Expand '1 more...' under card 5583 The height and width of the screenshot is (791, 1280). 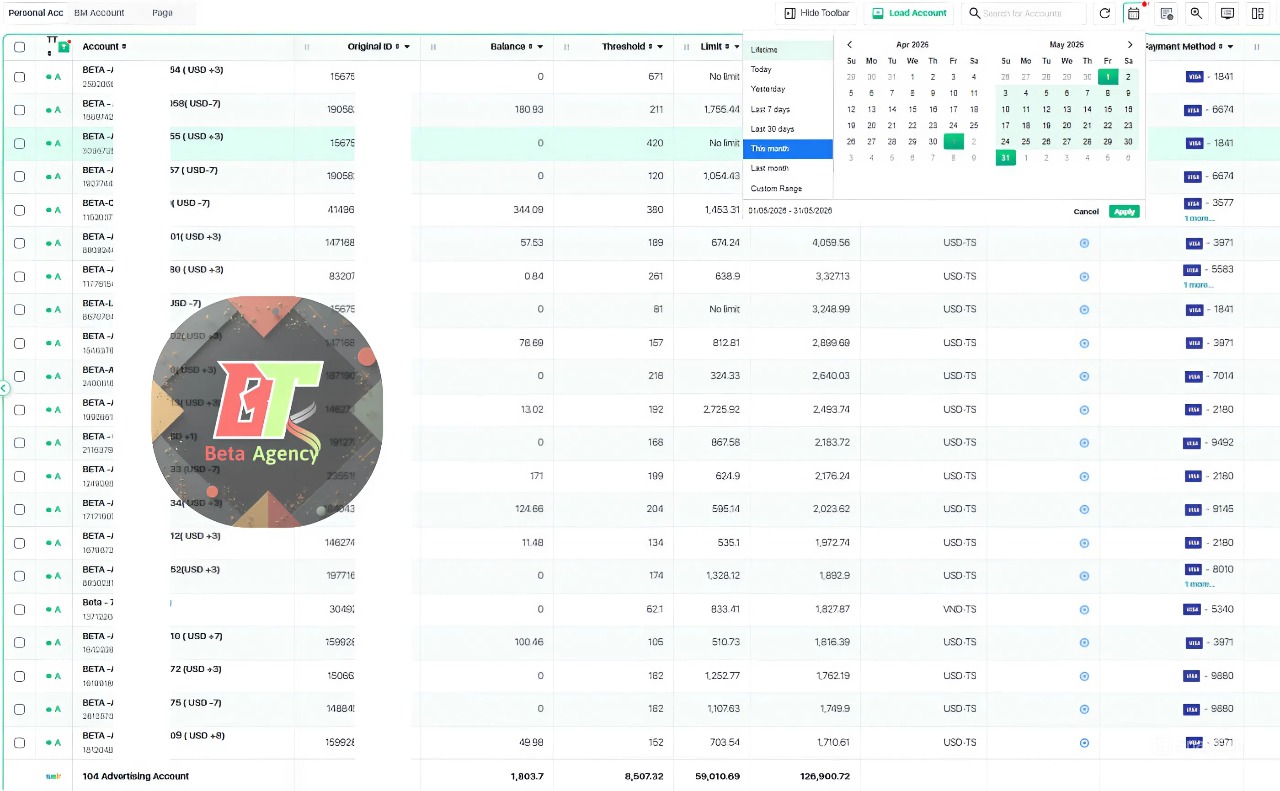coord(1200,285)
